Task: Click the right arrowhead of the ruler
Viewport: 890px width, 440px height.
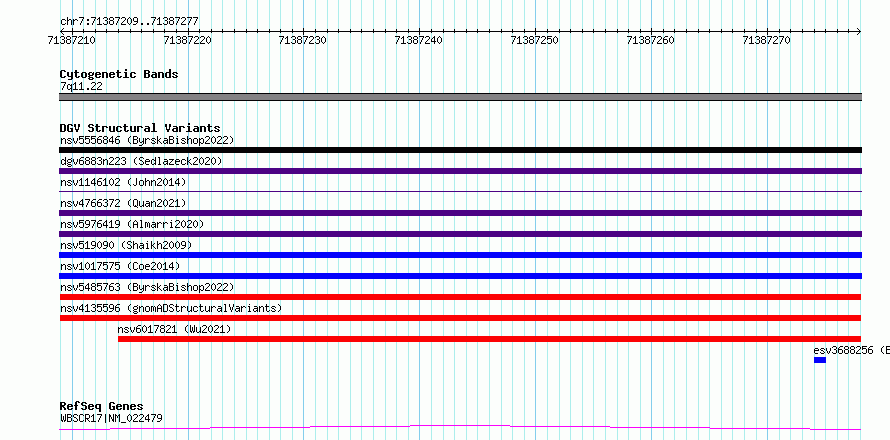Action: (x=859, y=31)
